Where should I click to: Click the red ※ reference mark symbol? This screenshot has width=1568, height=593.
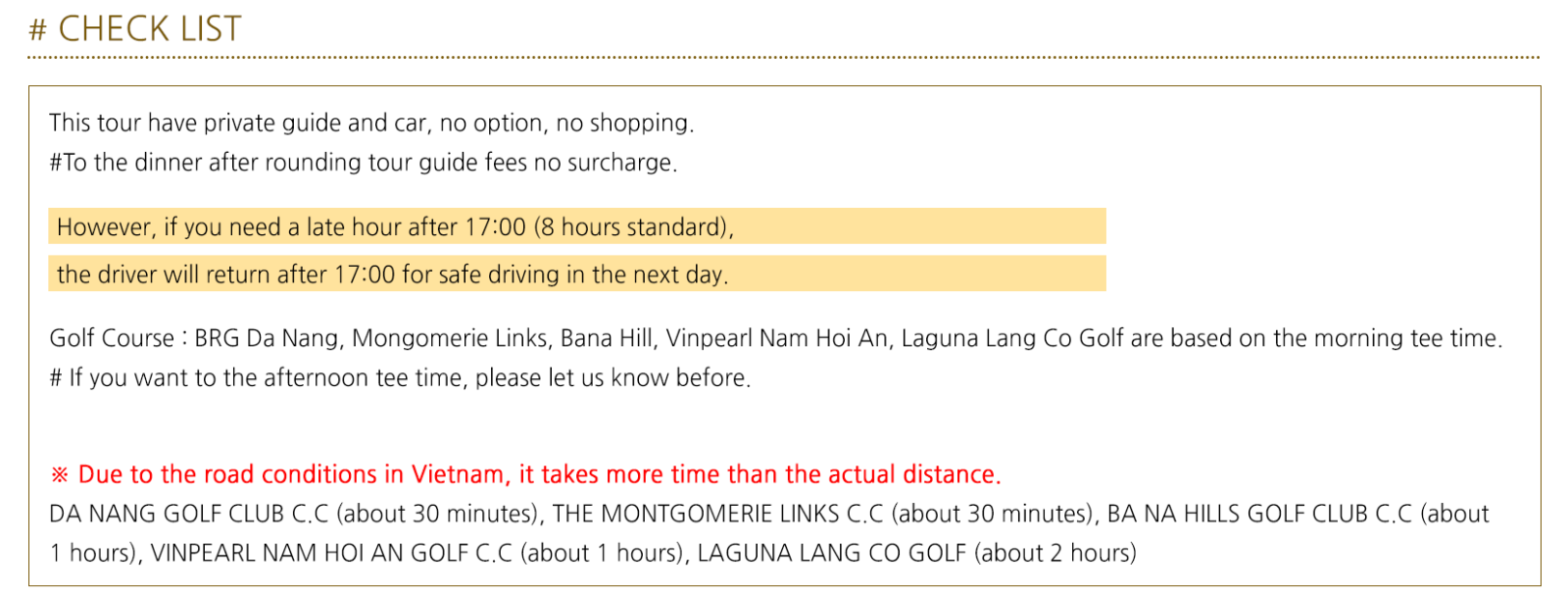tap(60, 475)
